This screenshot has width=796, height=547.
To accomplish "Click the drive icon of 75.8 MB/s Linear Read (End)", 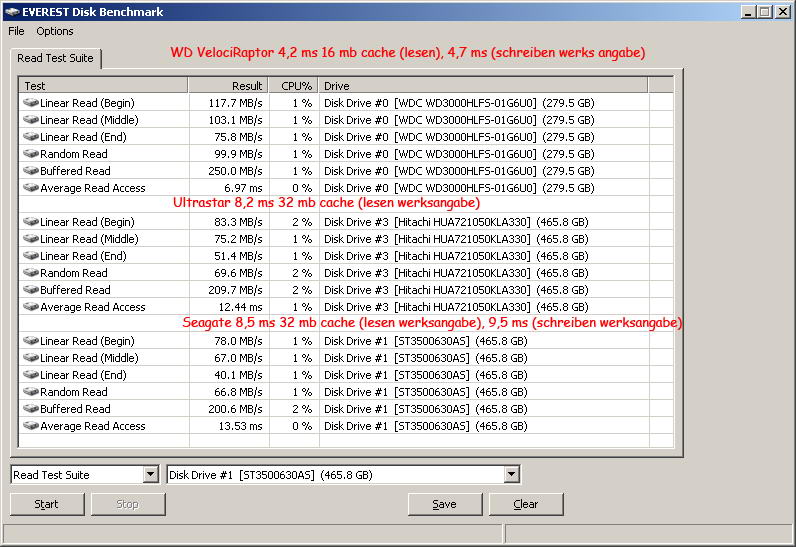I will 31,136.
